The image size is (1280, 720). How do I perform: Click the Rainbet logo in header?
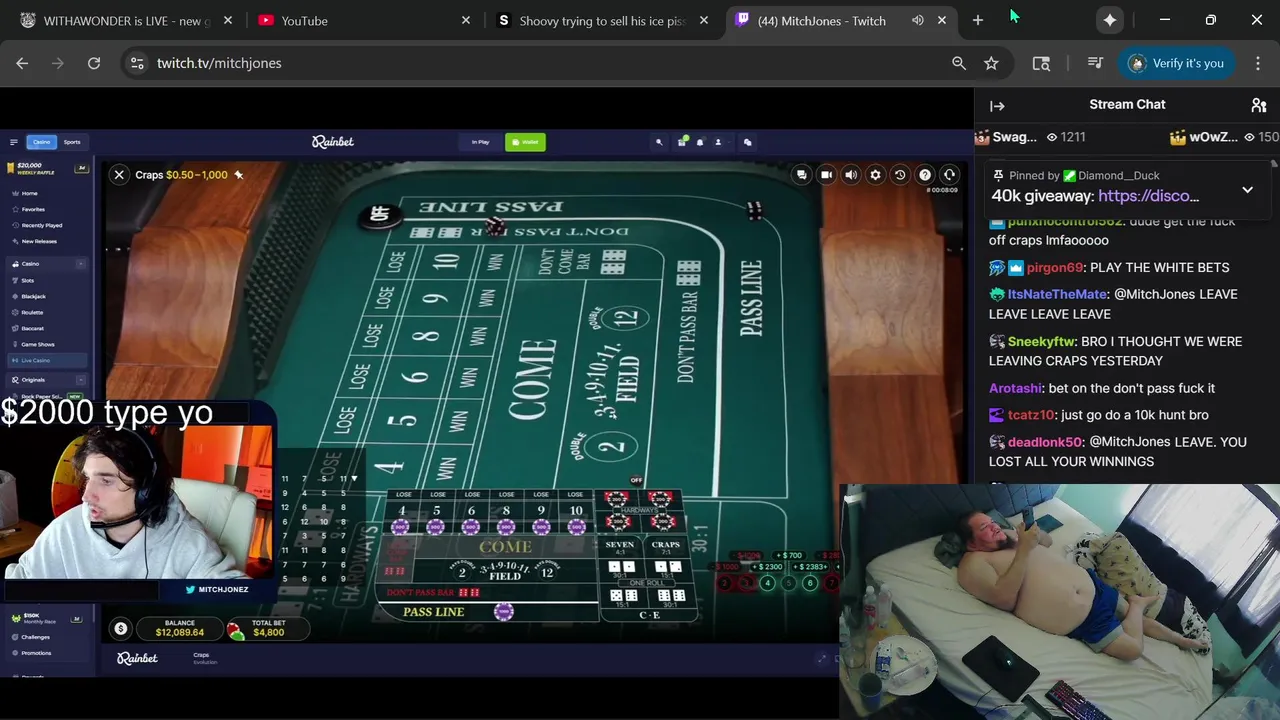333,142
